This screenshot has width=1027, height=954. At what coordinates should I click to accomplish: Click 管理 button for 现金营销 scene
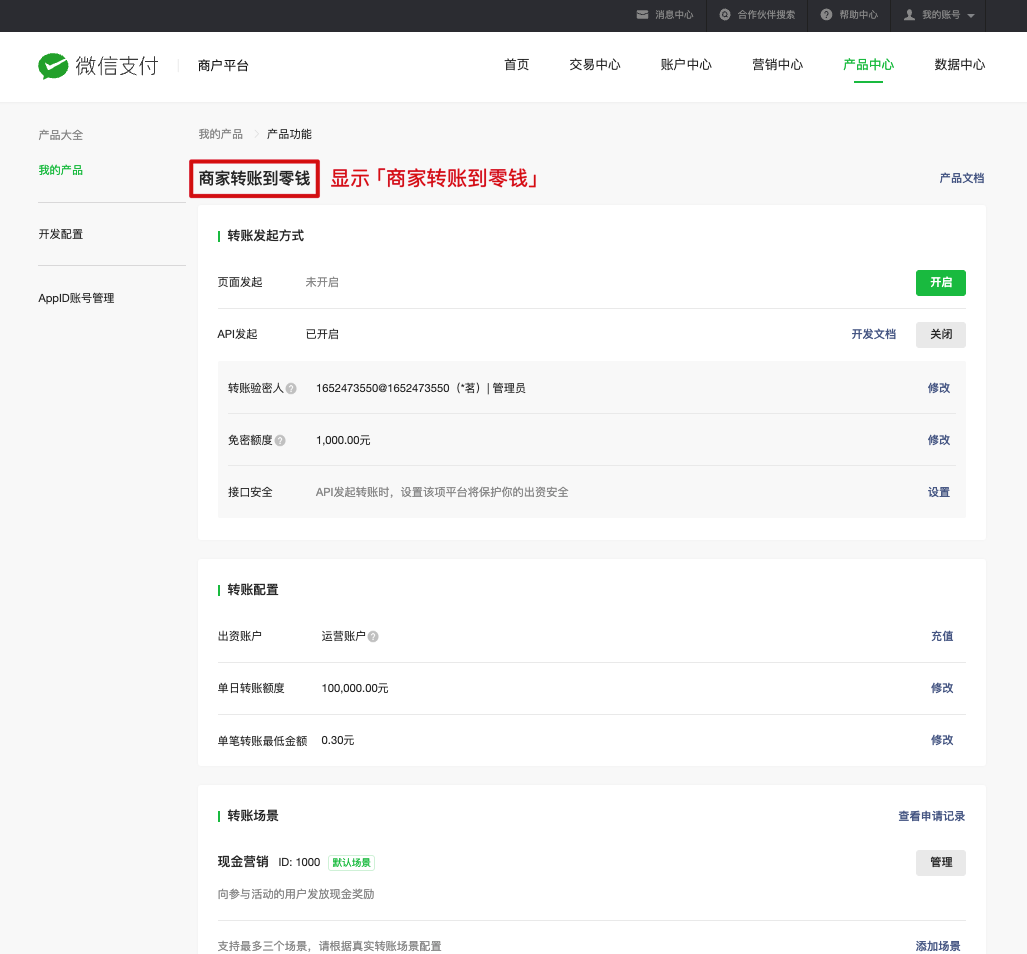[941, 862]
